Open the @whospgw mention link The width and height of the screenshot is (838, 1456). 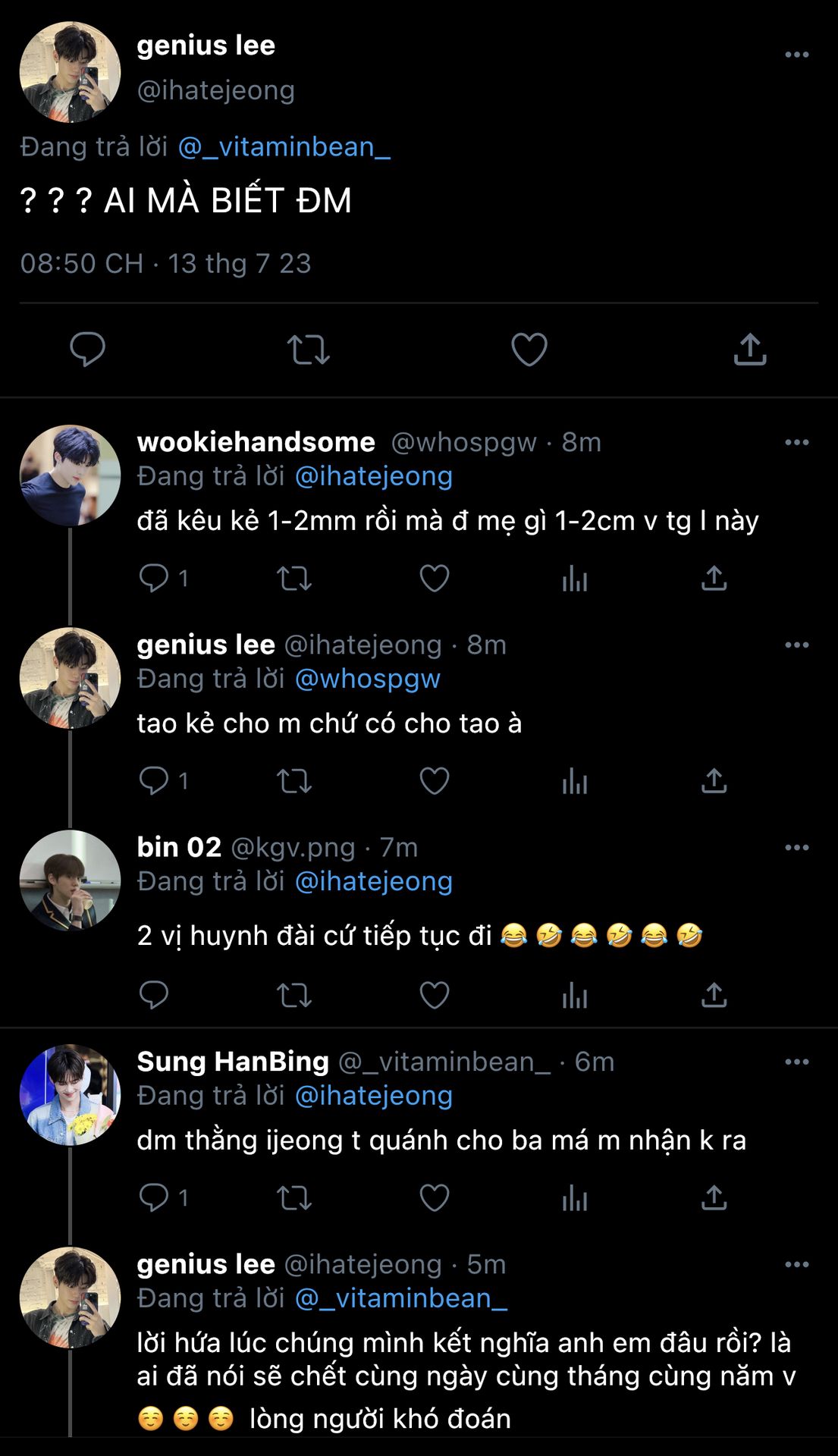coord(367,679)
